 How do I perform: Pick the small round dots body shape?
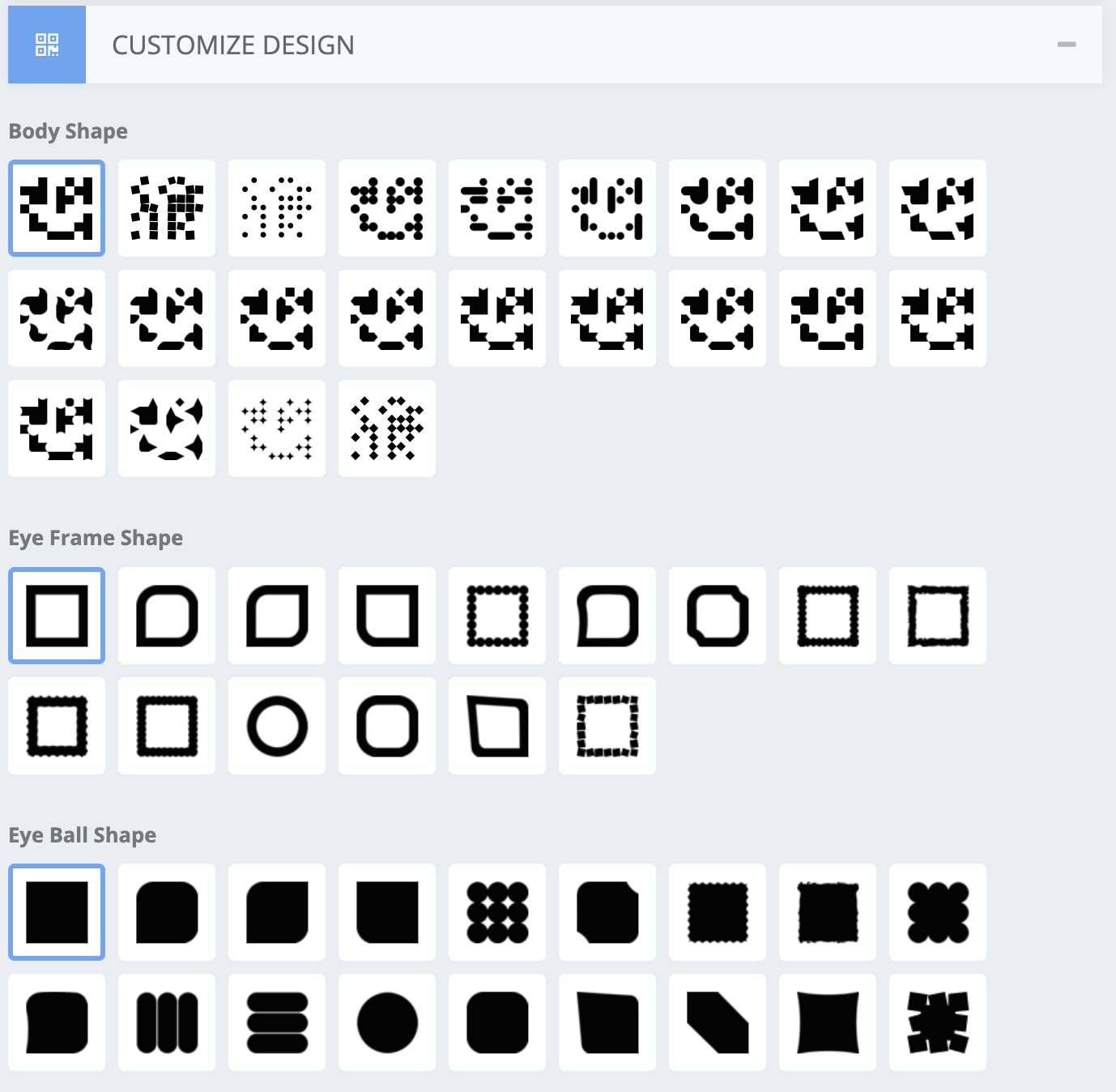point(277,208)
